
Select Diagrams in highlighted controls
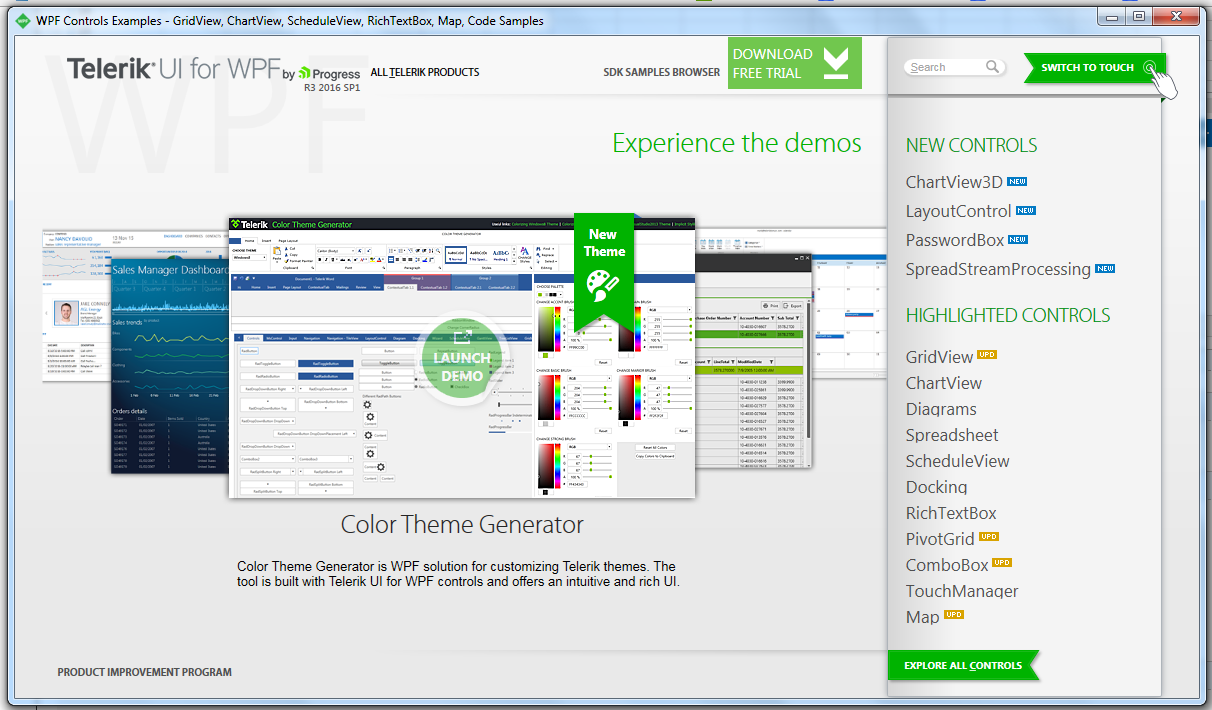tap(941, 409)
